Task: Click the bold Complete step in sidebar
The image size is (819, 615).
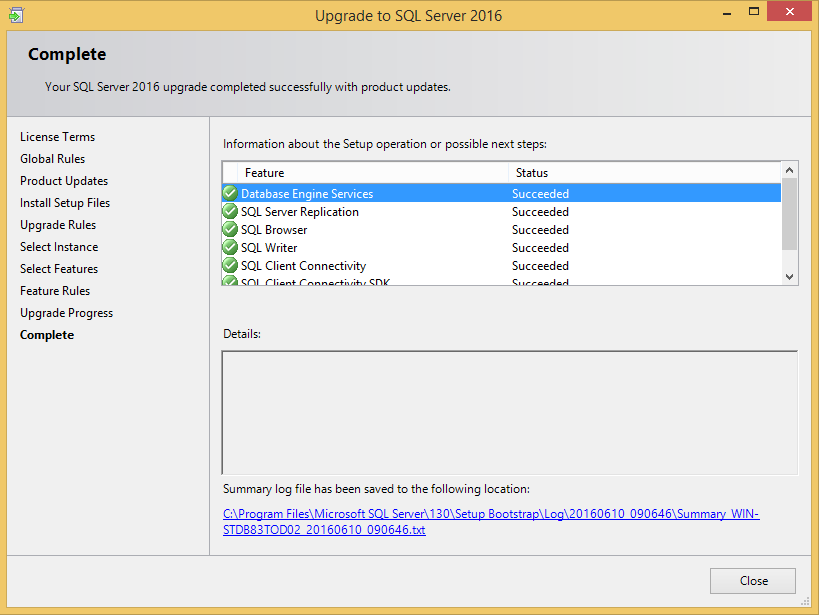Action: click(47, 335)
